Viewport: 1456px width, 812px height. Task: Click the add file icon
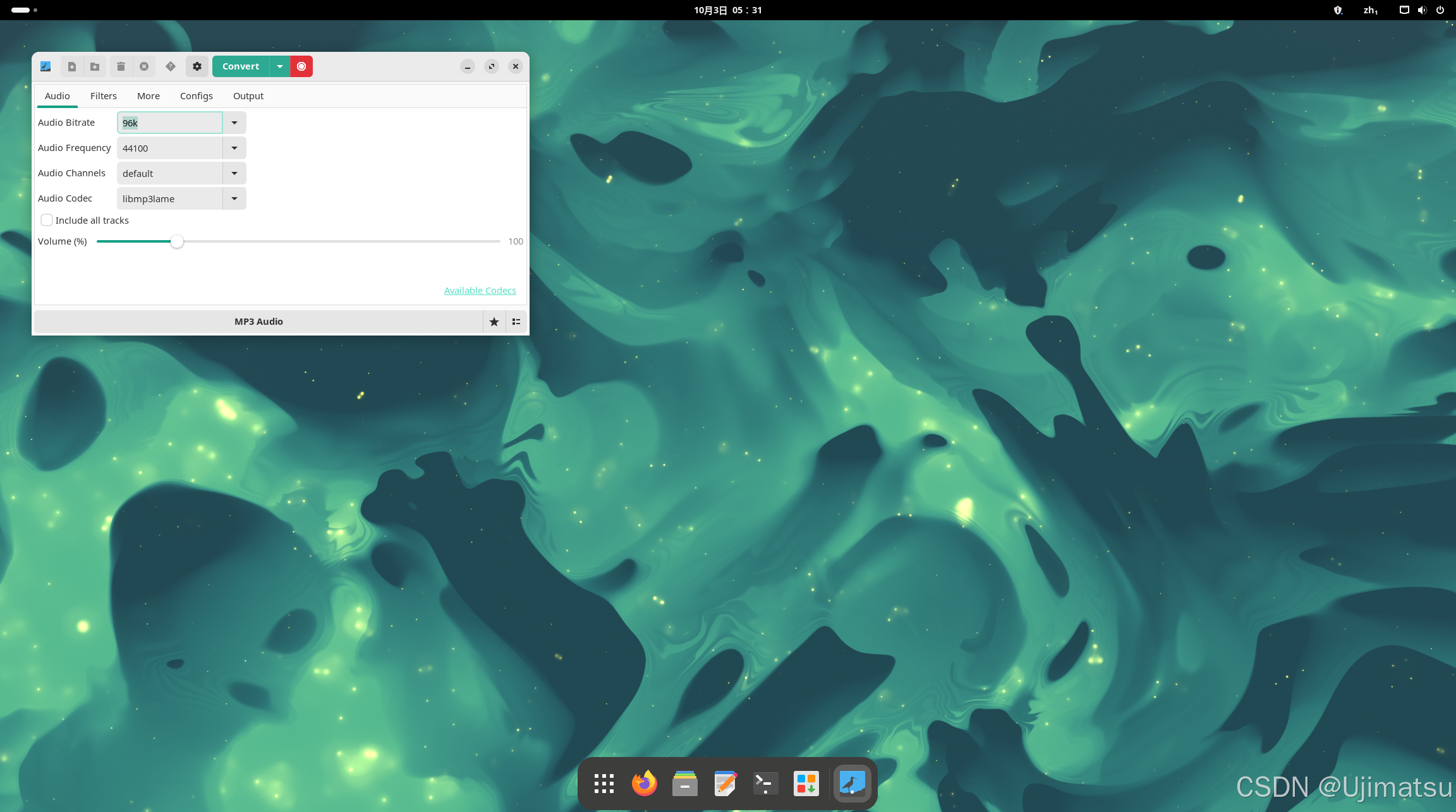tap(71, 66)
